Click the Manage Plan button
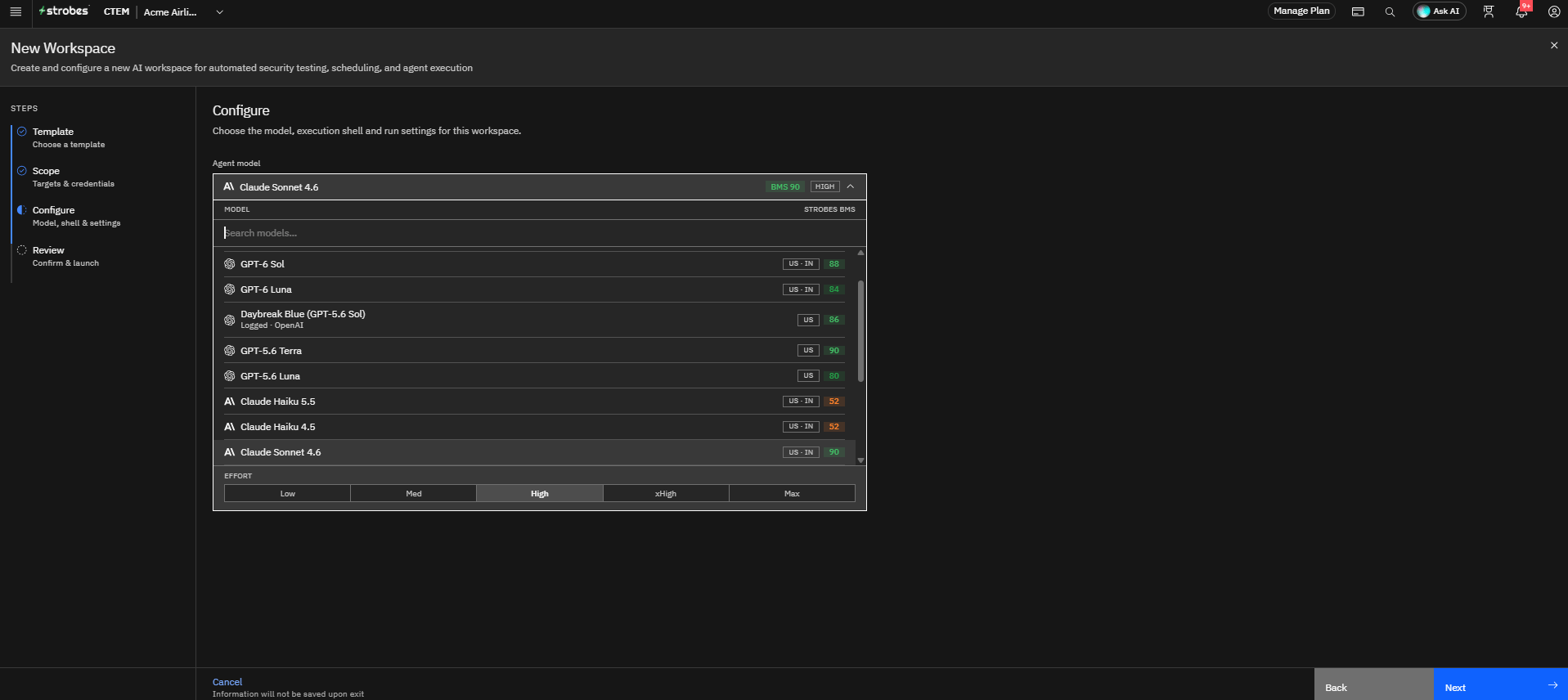This screenshot has width=1568, height=700. pyautogui.click(x=1301, y=11)
